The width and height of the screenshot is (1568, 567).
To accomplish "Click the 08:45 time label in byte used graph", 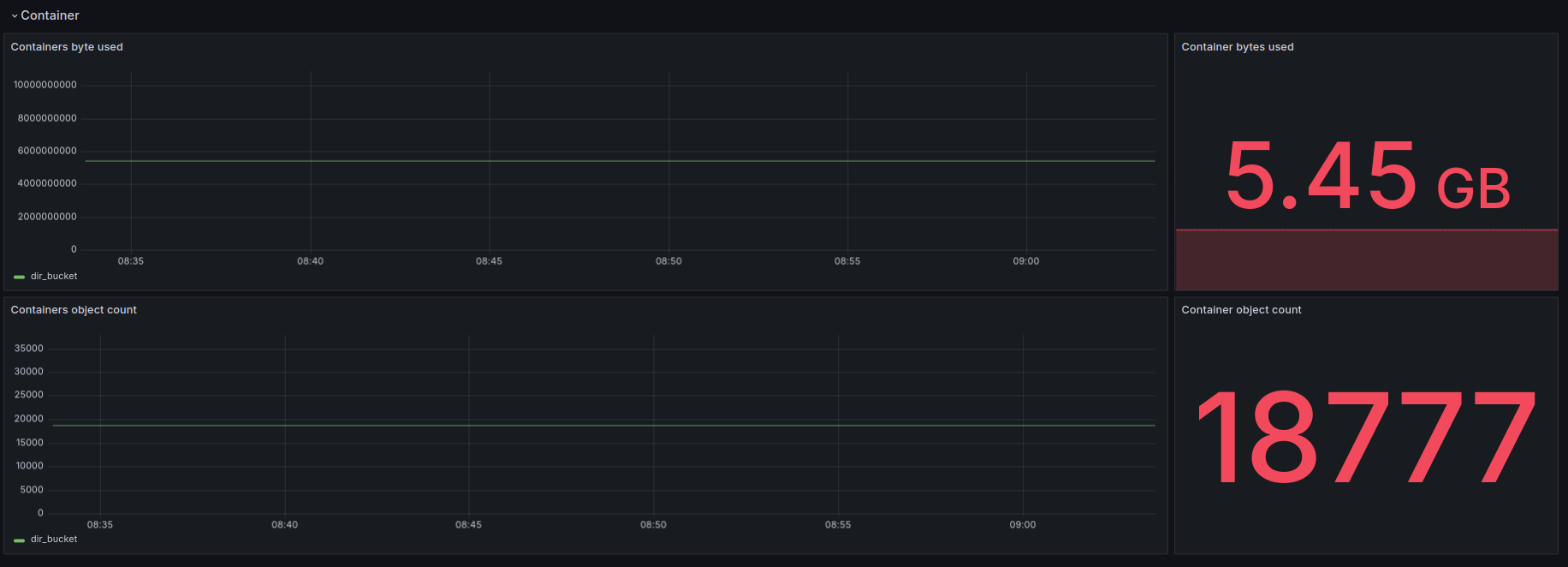I will pyautogui.click(x=489, y=261).
